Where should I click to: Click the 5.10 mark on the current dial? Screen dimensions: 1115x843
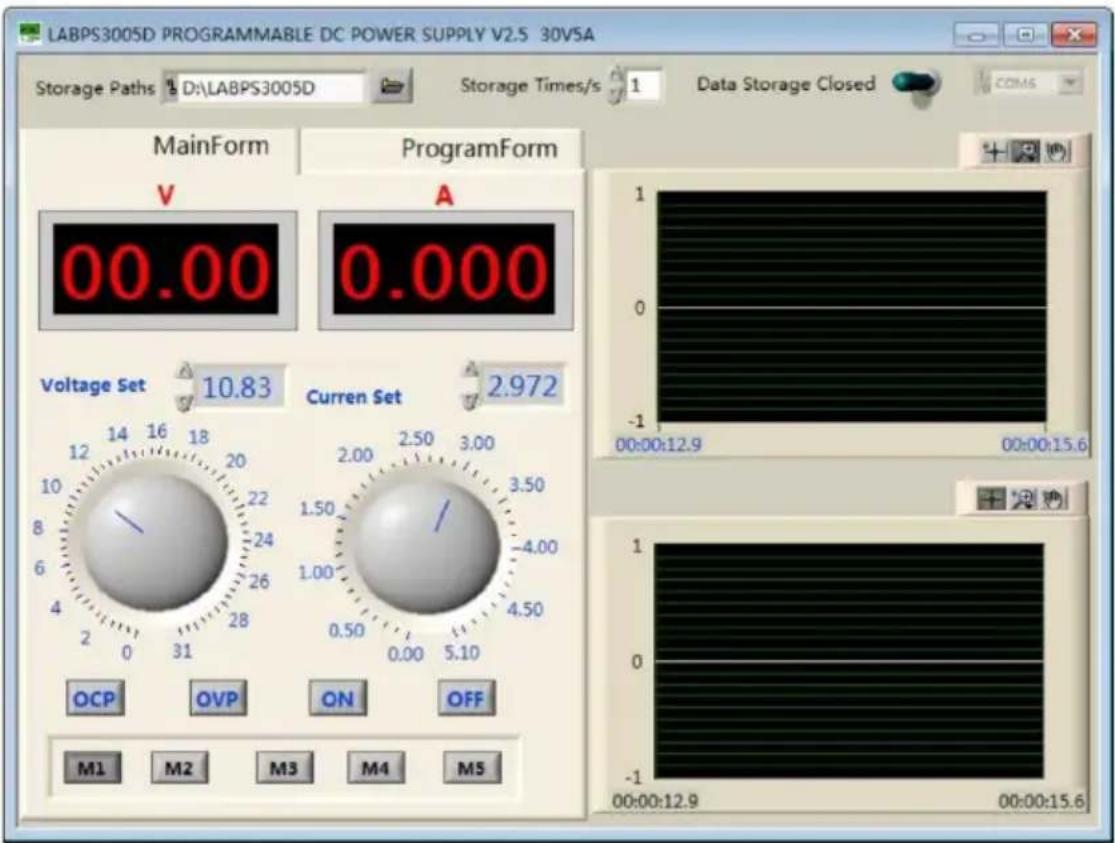[x=462, y=652]
